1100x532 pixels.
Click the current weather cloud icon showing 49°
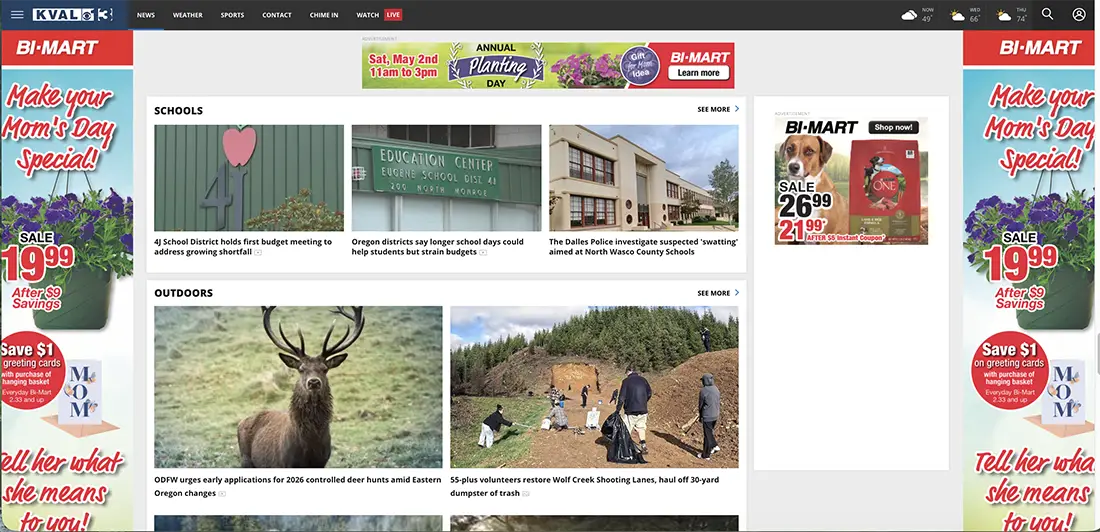pos(909,15)
